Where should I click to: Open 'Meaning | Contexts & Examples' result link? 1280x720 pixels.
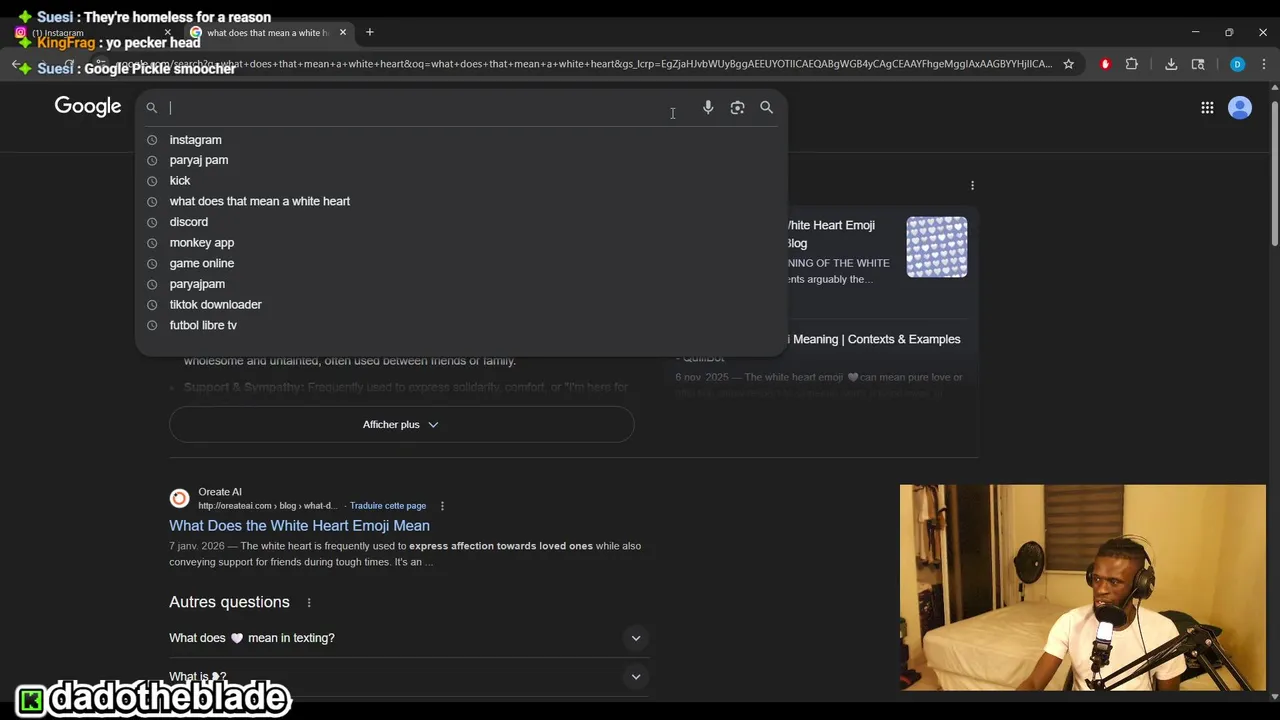coord(875,339)
